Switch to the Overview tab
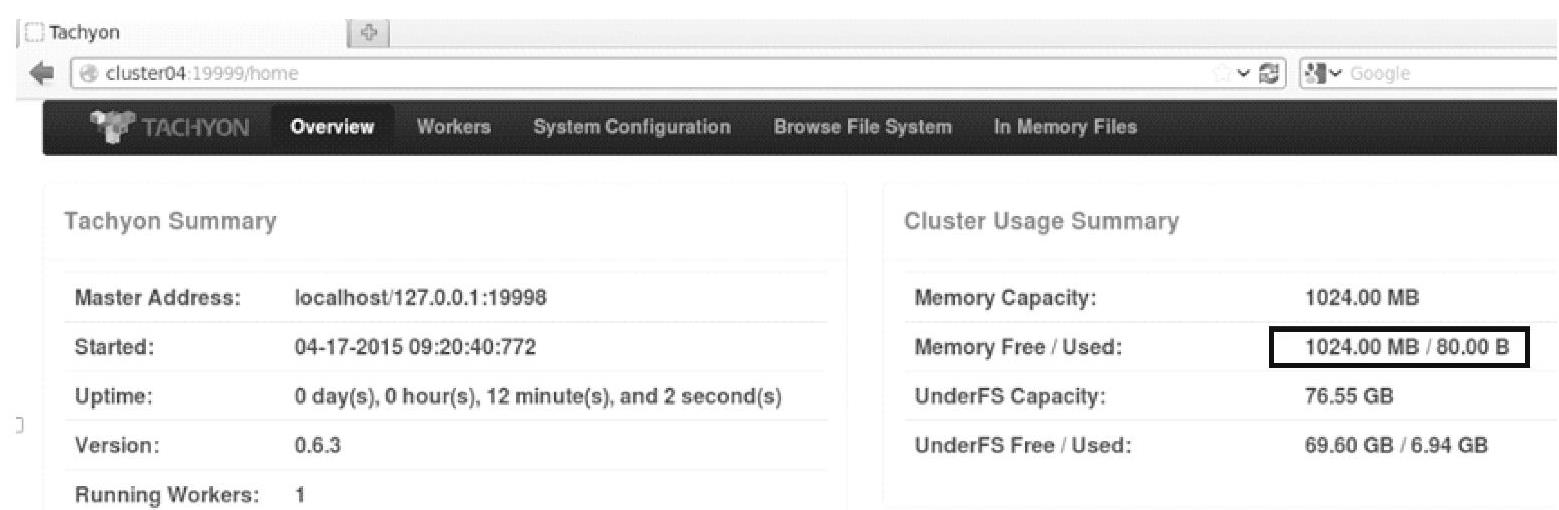This screenshot has width=1559, height=510. [332, 127]
